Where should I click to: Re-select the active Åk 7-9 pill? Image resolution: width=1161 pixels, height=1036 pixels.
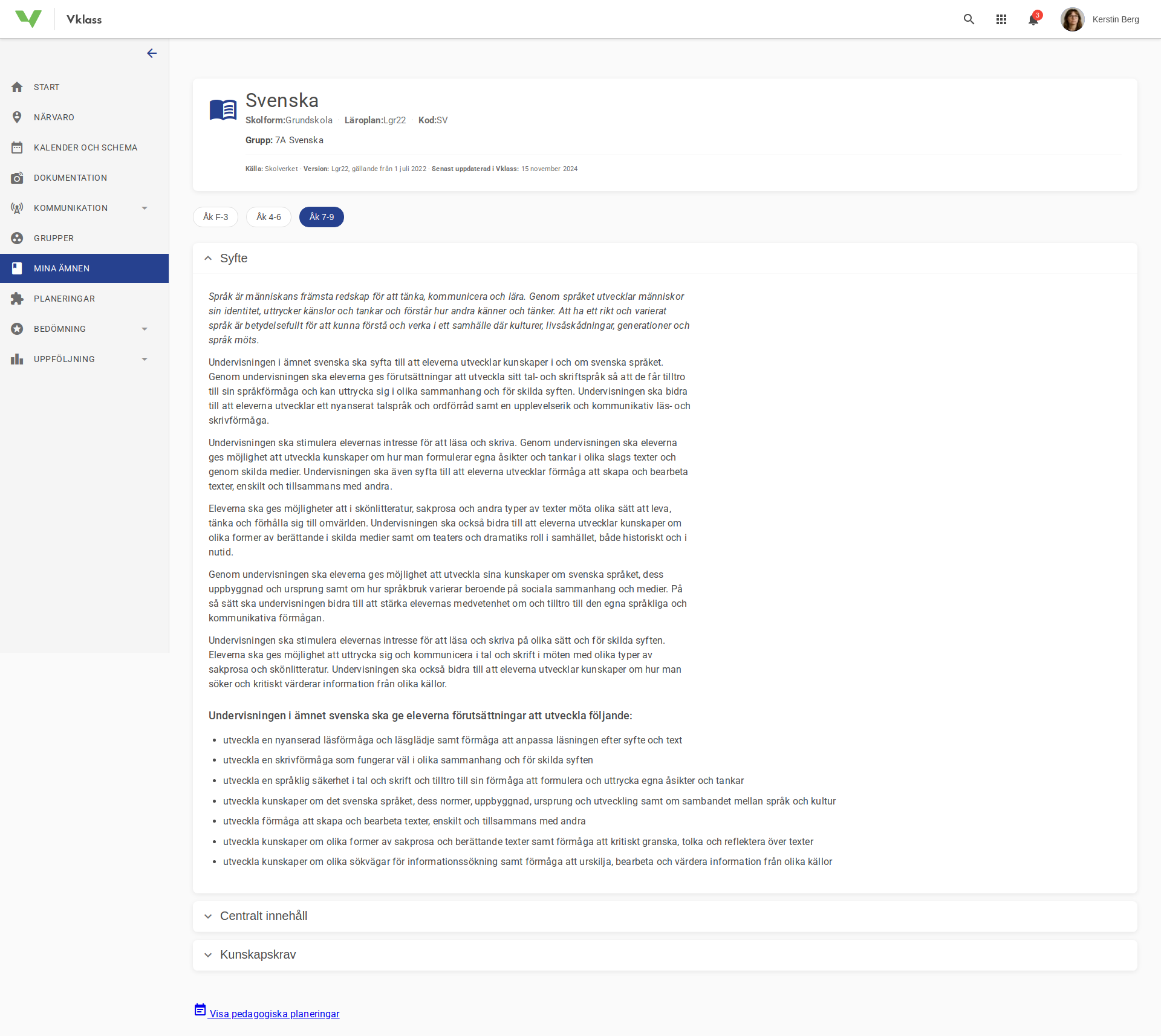(x=321, y=216)
